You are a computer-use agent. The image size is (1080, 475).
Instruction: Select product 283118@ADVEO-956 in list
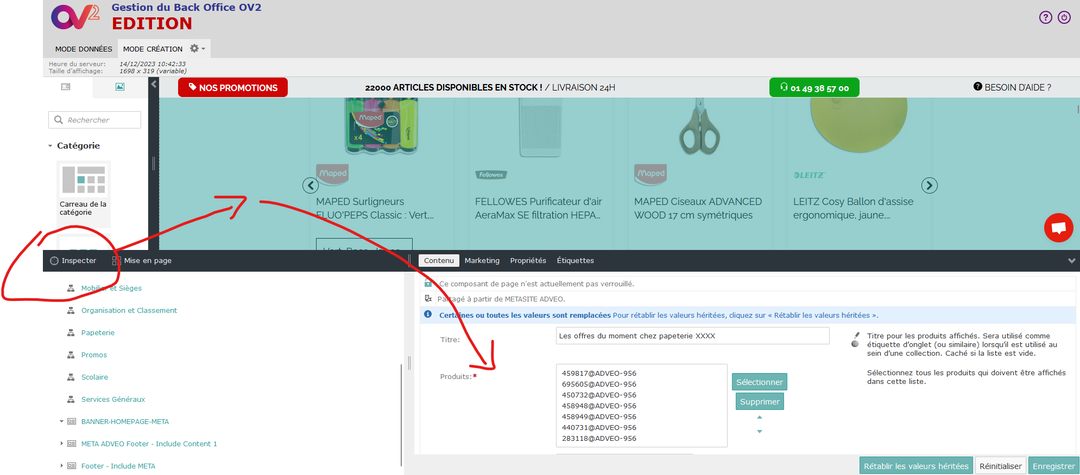tap(599, 439)
